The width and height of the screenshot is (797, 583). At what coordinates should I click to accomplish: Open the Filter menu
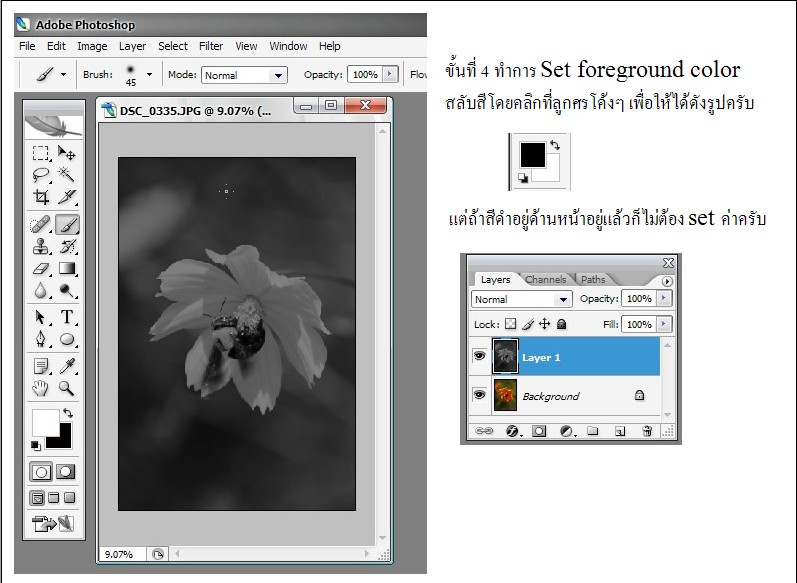(211, 46)
